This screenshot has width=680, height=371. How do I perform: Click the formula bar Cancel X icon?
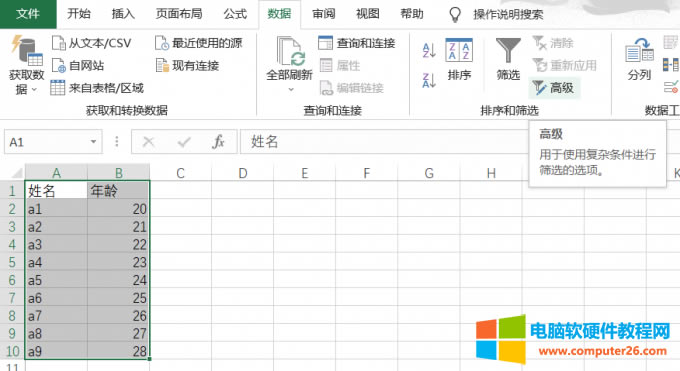tap(149, 142)
